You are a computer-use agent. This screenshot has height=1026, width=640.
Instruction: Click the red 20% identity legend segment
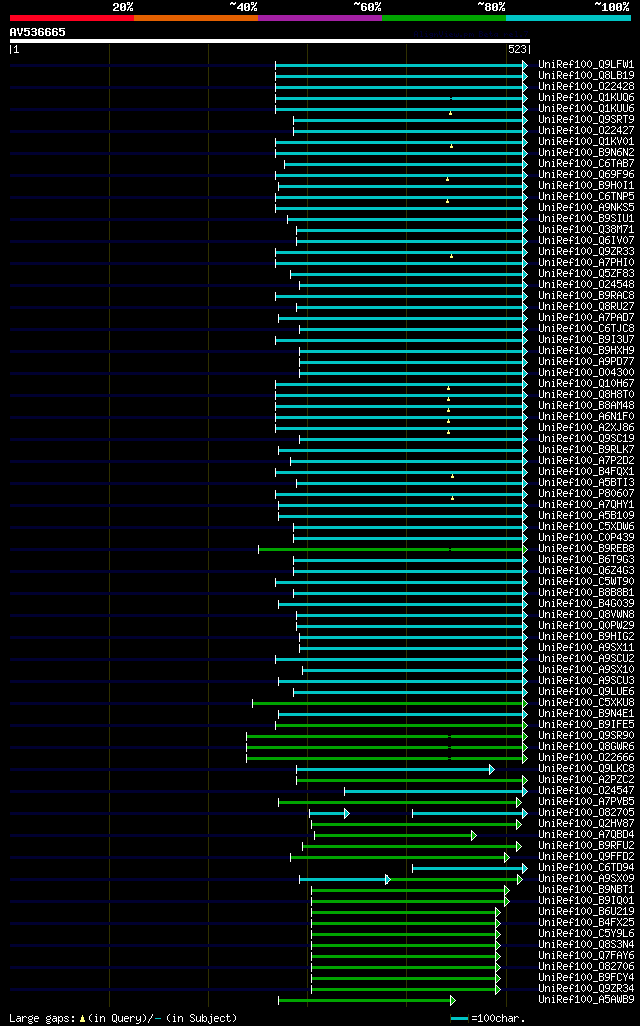point(72,18)
